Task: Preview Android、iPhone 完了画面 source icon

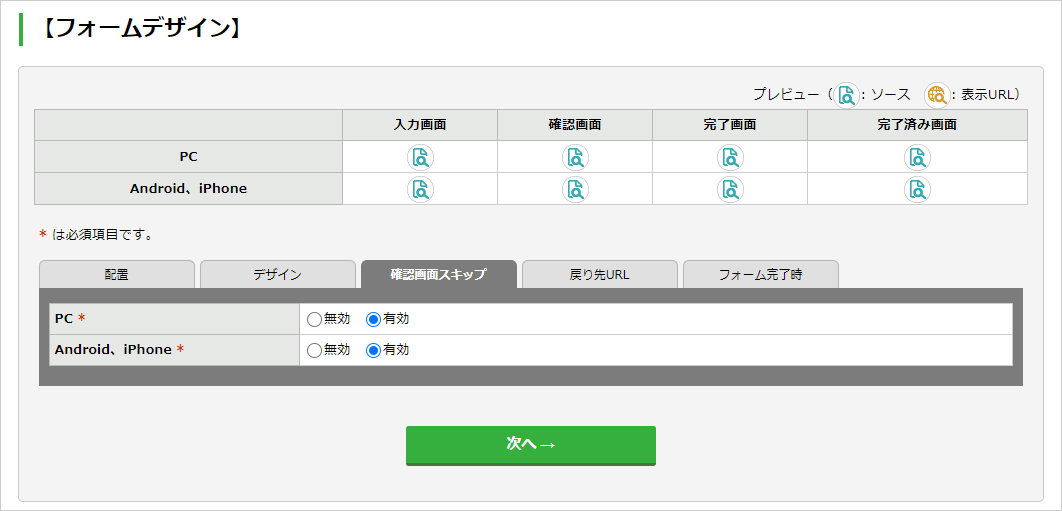Action: coord(730,189)
